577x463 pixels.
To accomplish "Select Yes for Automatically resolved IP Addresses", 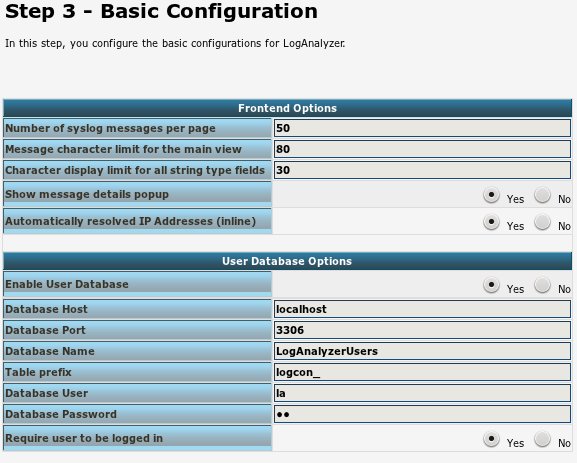I will [491, 222].
